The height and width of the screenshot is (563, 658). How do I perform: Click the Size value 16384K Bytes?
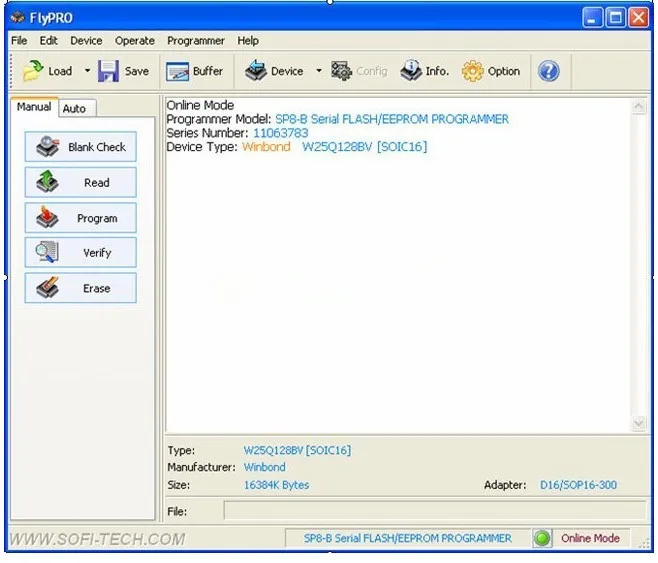click(x=276, y=485)
